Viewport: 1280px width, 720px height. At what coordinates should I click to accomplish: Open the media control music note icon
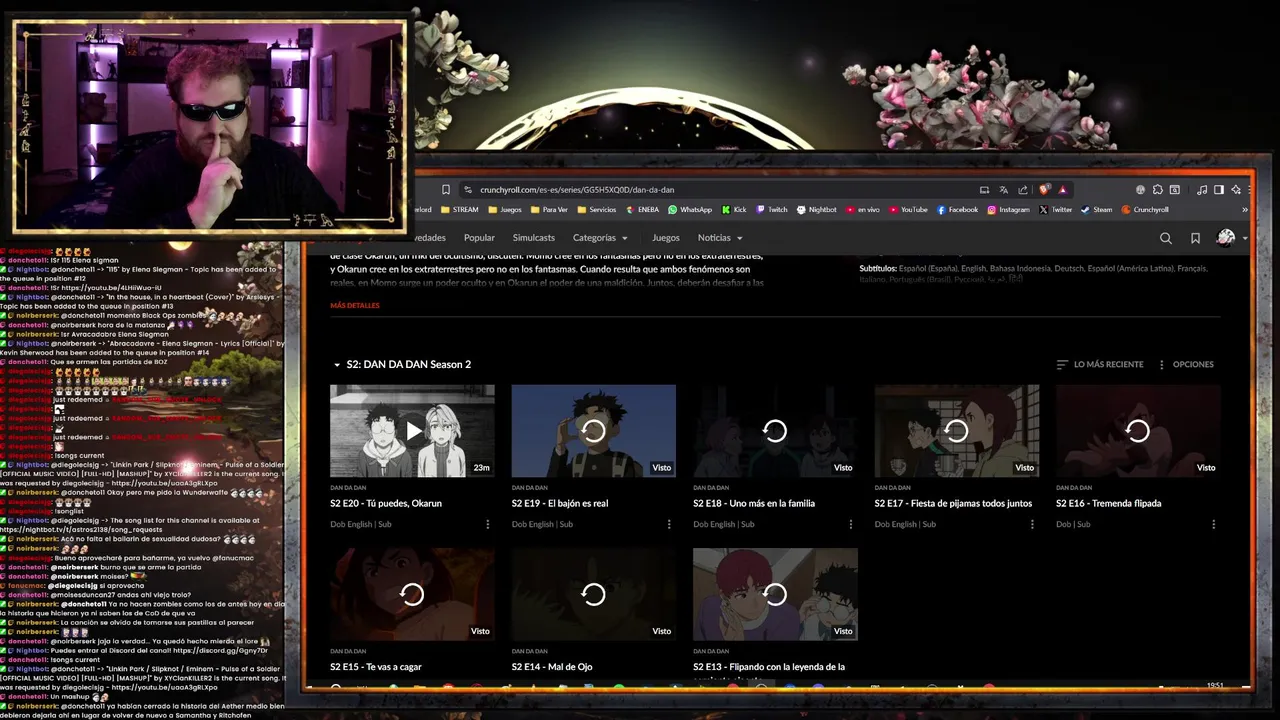tap(1202, 190)
